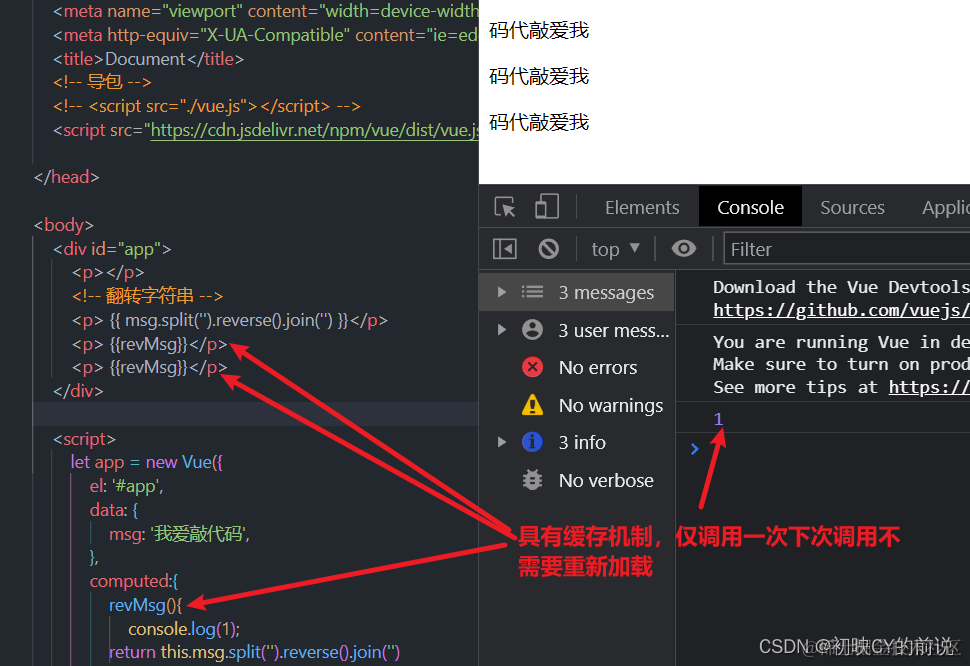Select the second 码代敲爱我 paragraph in page
Viewport: 970px width, 666px height.
click(x=539, y=76)
